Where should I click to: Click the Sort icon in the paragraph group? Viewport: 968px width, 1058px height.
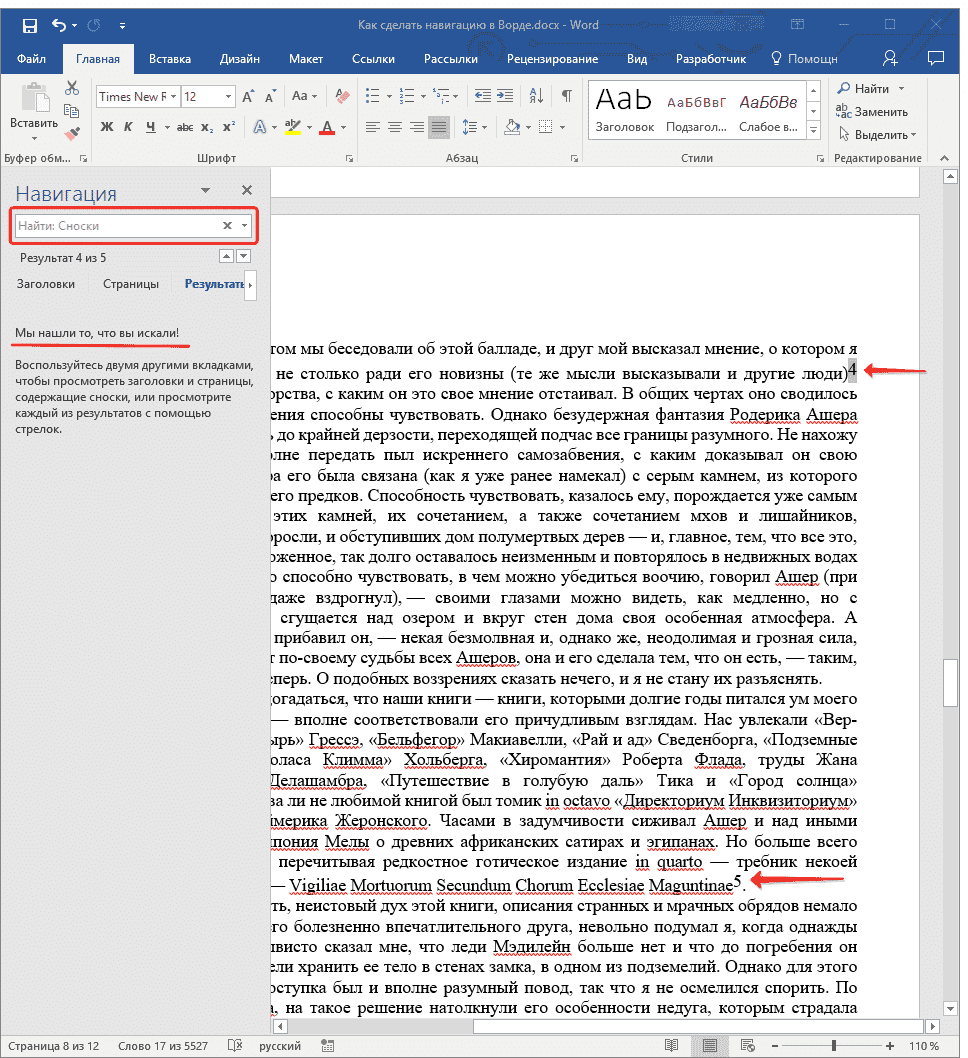537,97
